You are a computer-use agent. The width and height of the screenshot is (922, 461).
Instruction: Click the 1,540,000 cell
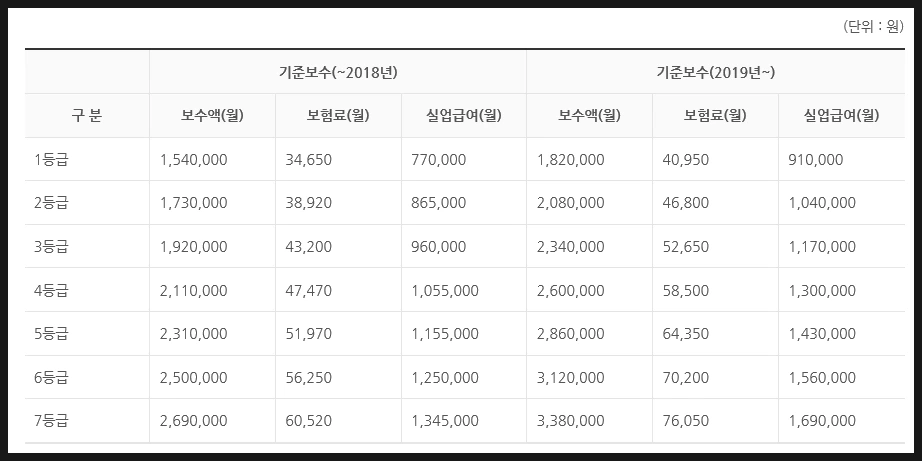click(x=212, y=159)
